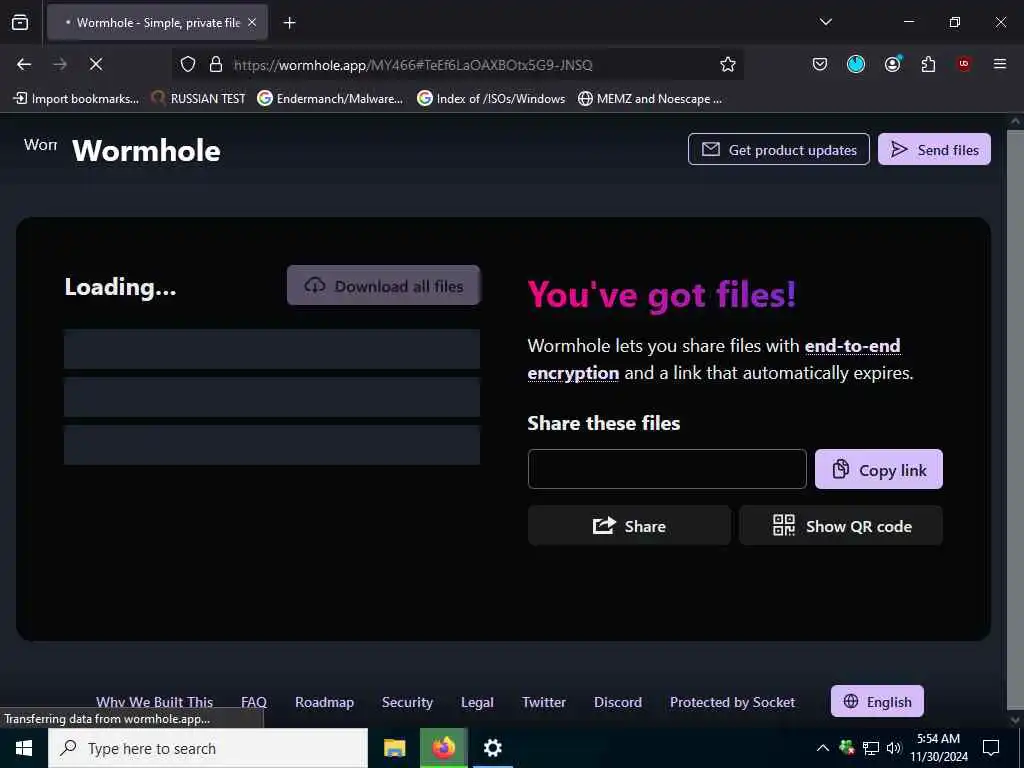The height and width of the screenshot is (768, 1024).
Task: Click the Type here to search box
Action: click(x=208, y=748)
